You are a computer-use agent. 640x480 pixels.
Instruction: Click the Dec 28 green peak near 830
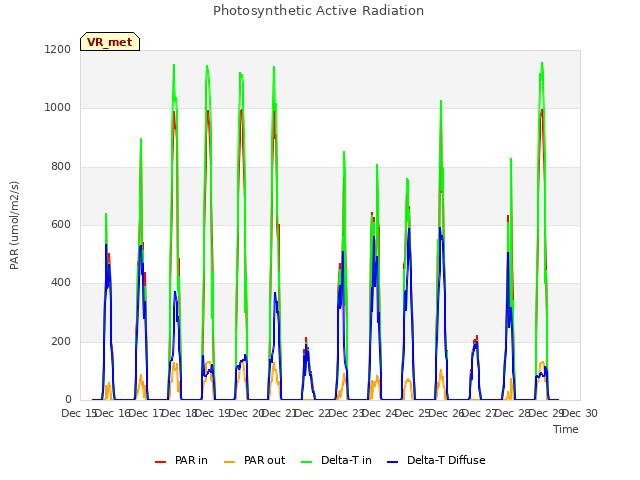[511, 159]
